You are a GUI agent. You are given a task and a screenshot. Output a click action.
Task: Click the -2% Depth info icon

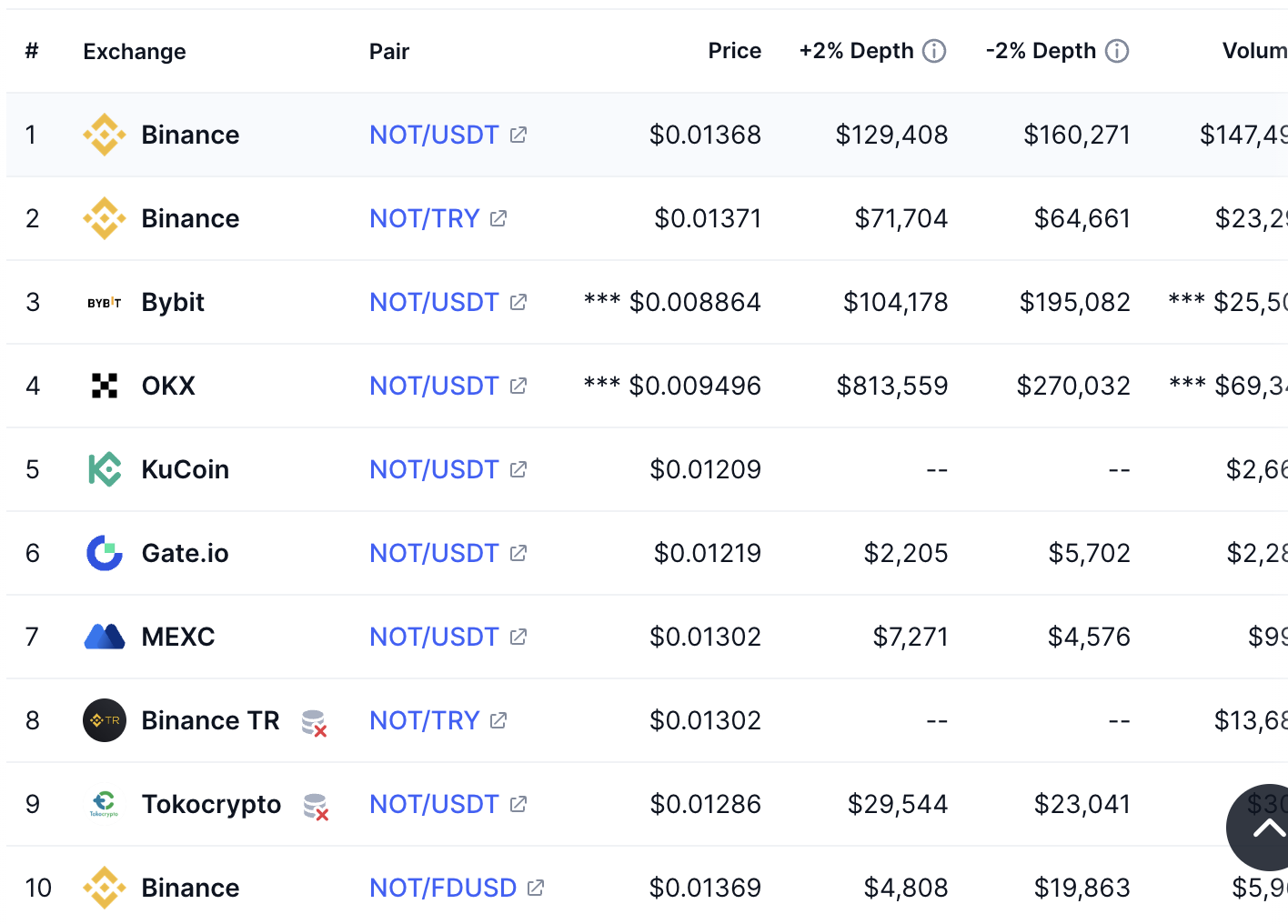tap(1117, 51)
